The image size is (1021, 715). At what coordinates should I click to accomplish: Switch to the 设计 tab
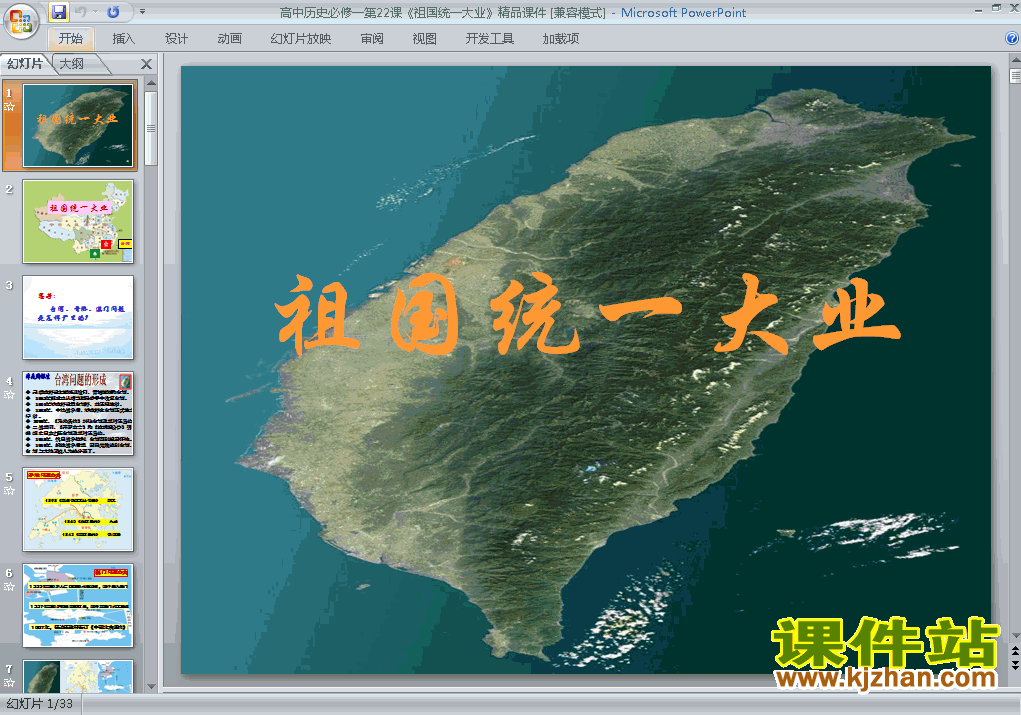(x=176, y=38)
